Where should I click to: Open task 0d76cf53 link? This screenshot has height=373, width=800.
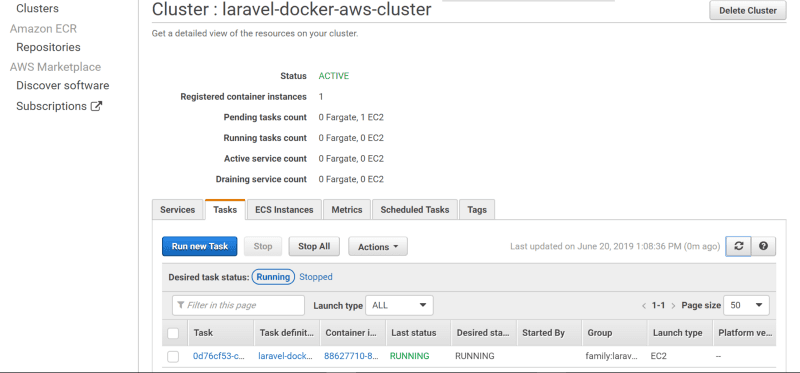(219, 356)
